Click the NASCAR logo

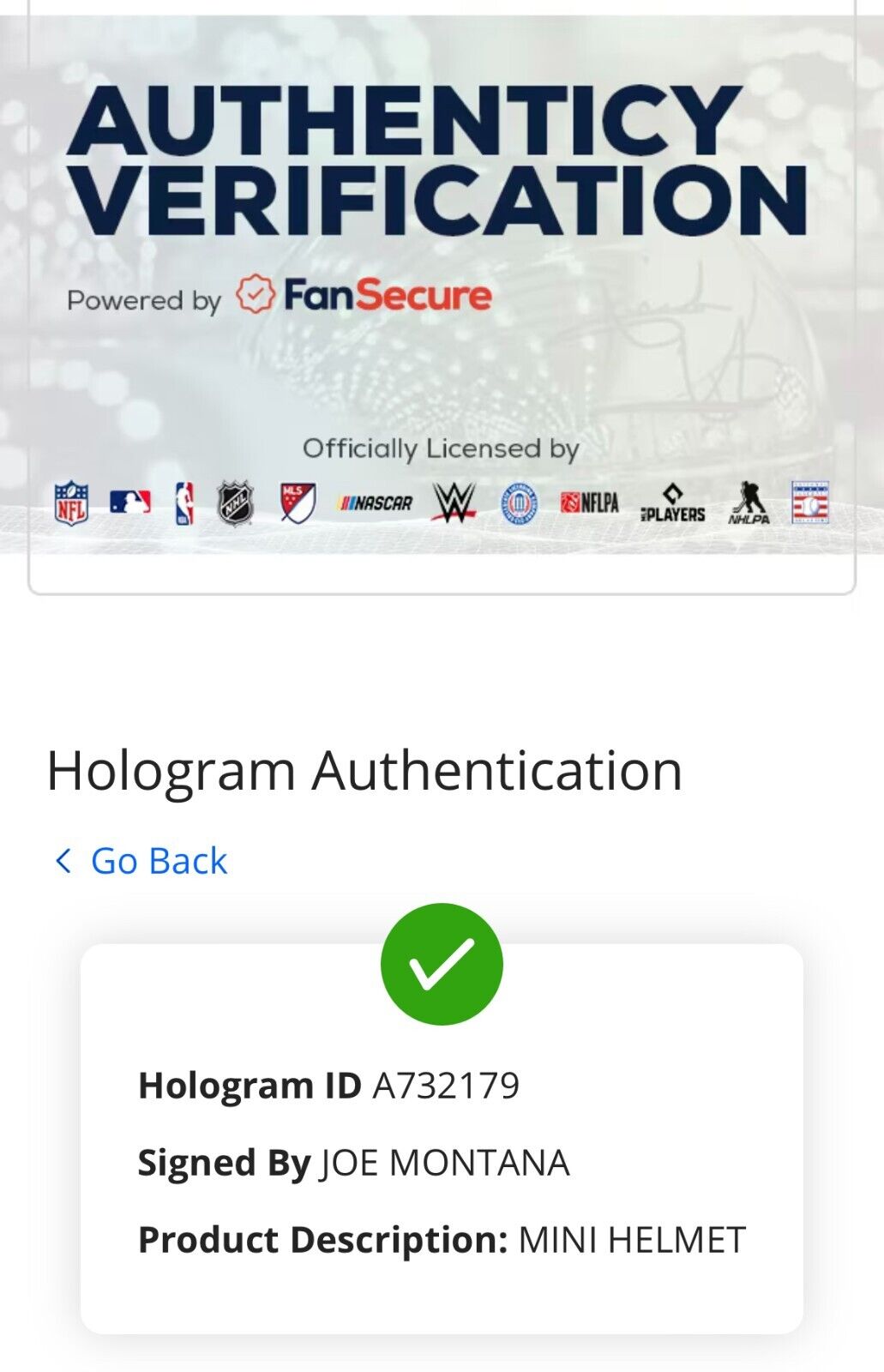pos(376,503)
